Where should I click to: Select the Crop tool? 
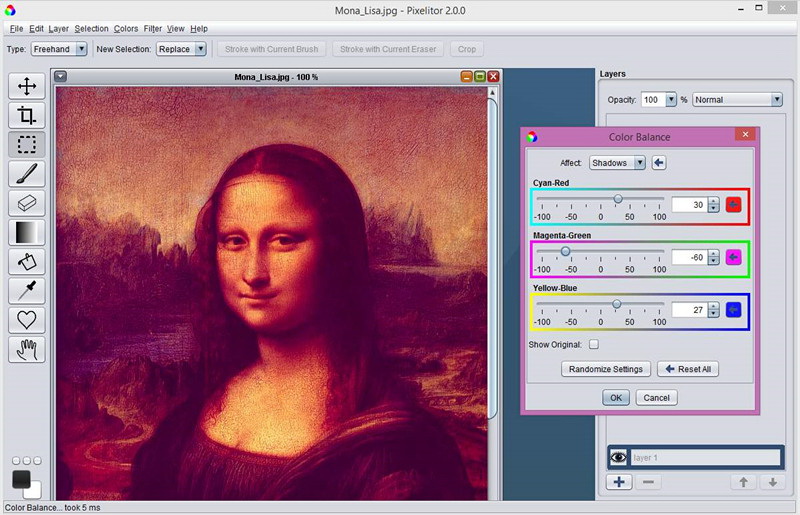[27, 115]
